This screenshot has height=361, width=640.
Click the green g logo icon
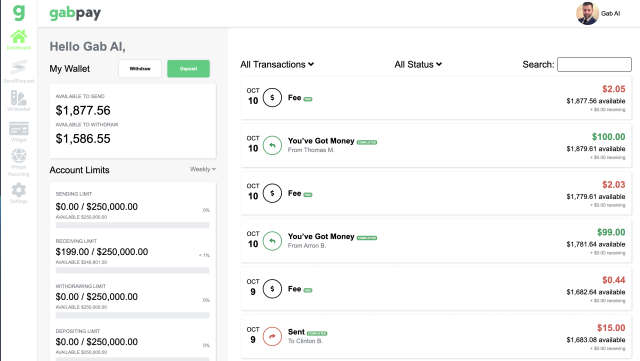19,12
